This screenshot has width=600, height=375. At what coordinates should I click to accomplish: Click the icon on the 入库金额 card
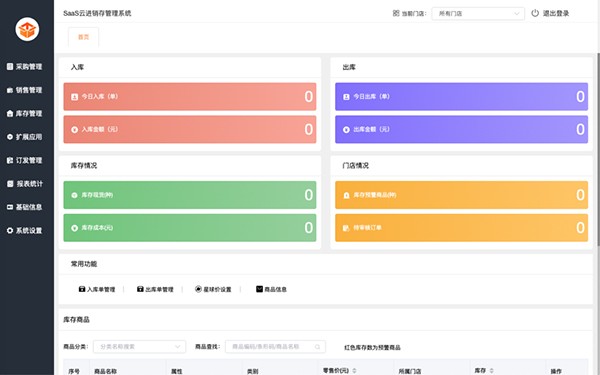coord(75,130)
